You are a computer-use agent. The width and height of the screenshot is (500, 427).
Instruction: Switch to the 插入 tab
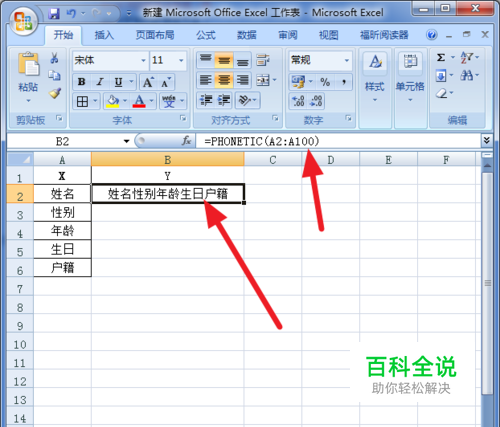tap(104, 35)
